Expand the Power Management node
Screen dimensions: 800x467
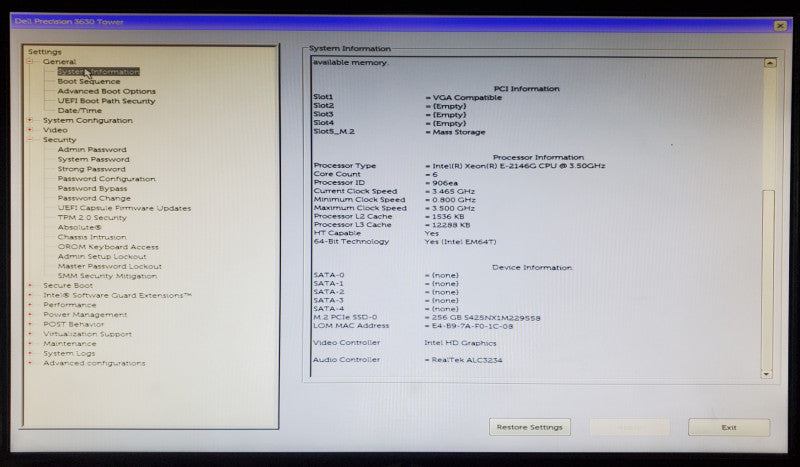pyautogui.click(x=30, y=315)
